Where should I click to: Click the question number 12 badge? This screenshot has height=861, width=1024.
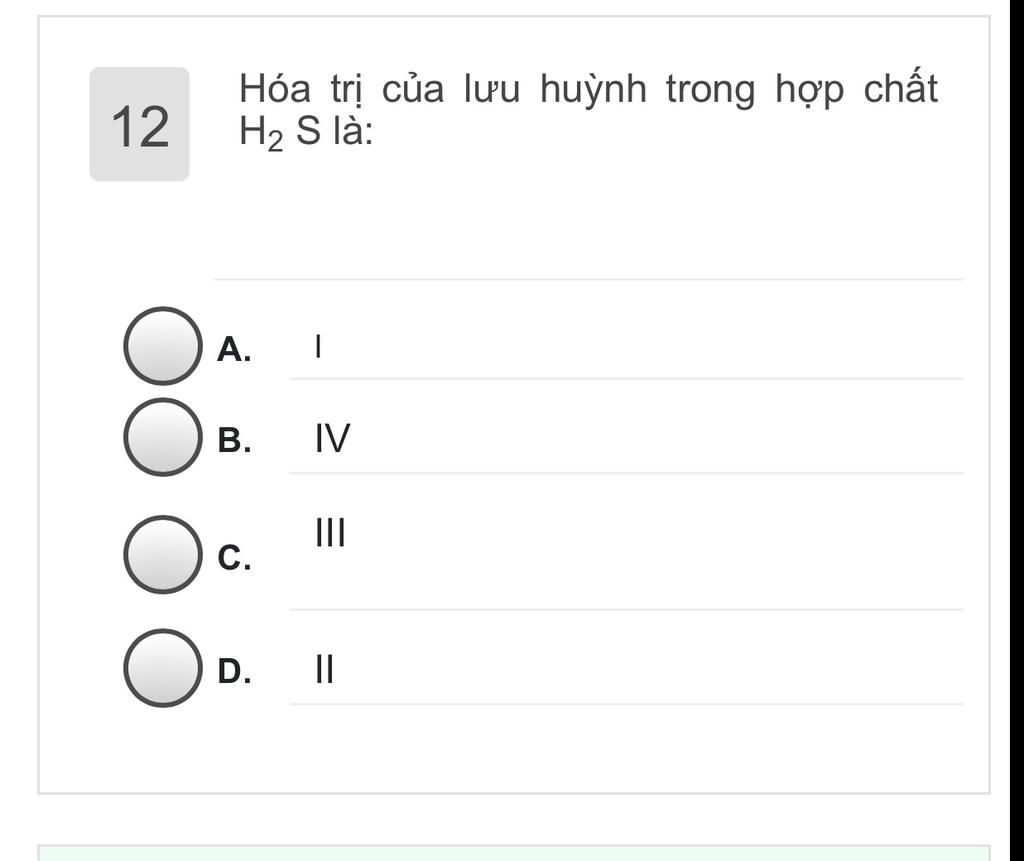(139, 125)
